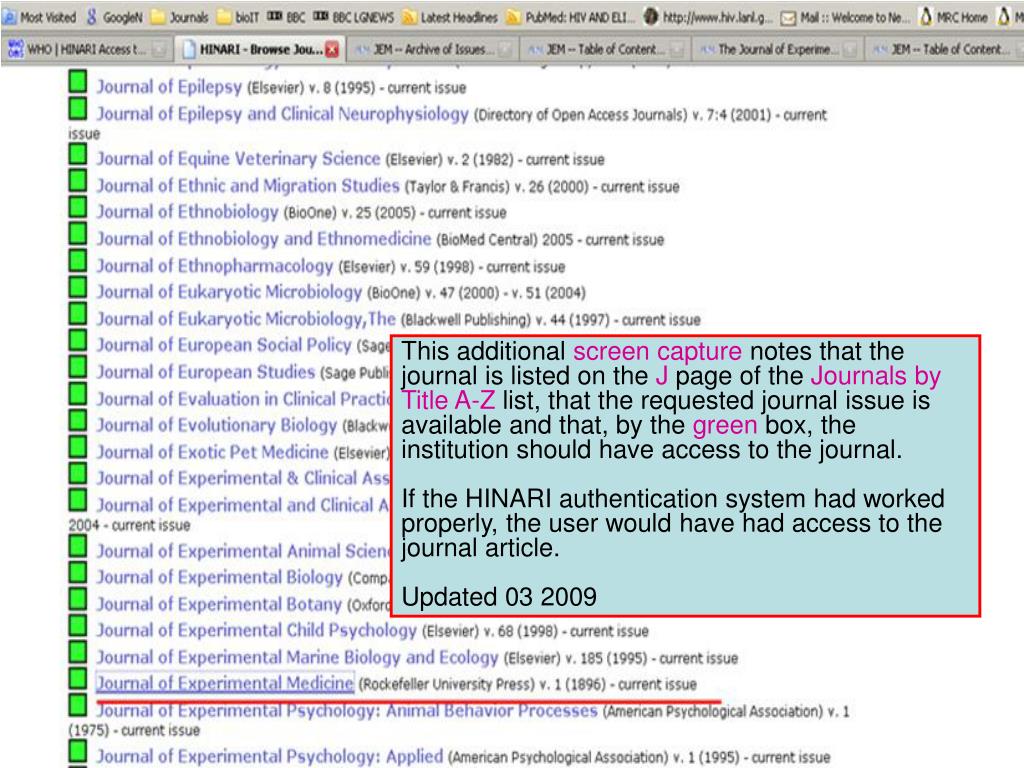Click green box beside Journal of Experimental Botany
This screenshot has width=1024, height=768.
(78, 598)
